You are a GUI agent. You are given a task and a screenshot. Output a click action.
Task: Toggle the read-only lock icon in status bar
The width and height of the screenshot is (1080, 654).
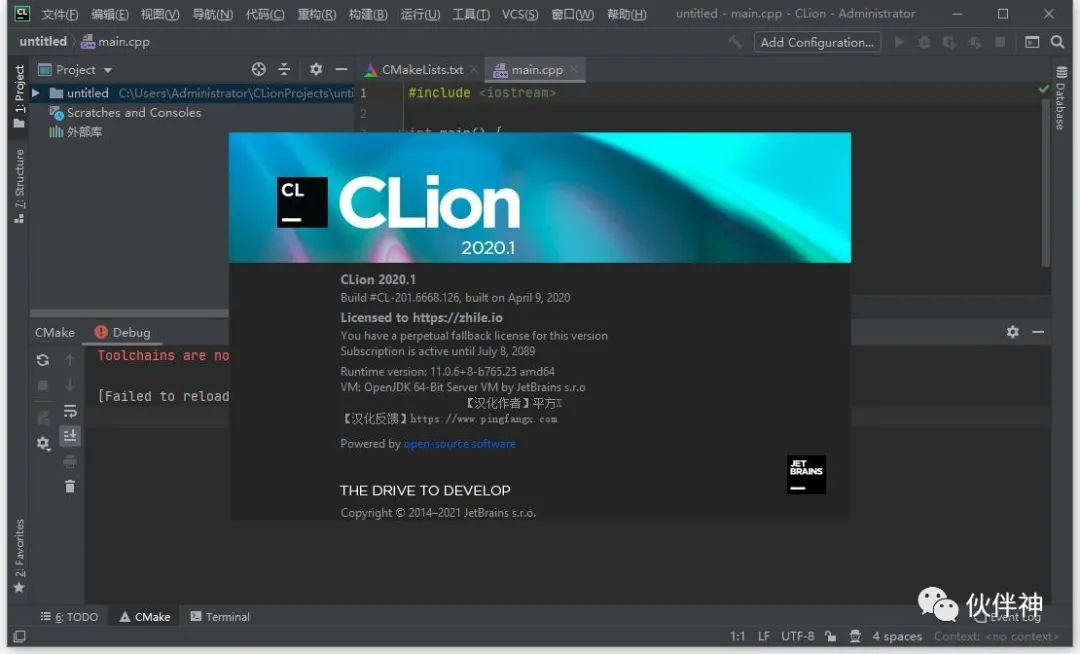pos(830,636)
